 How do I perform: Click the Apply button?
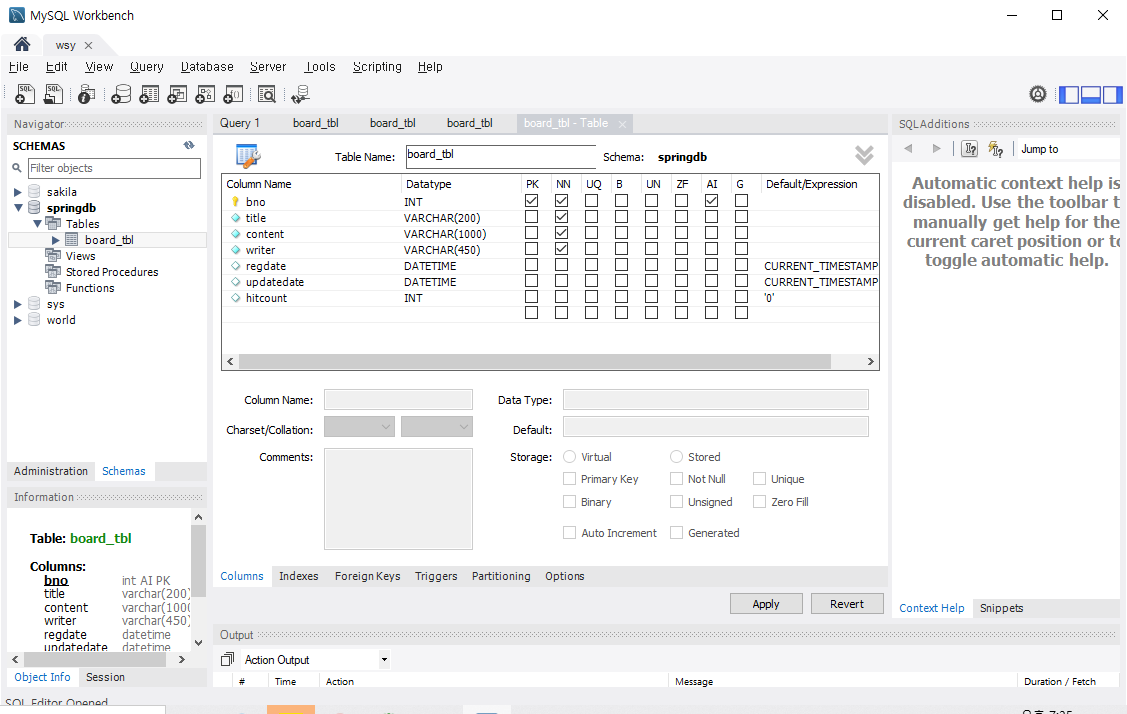tap(766, 604)
